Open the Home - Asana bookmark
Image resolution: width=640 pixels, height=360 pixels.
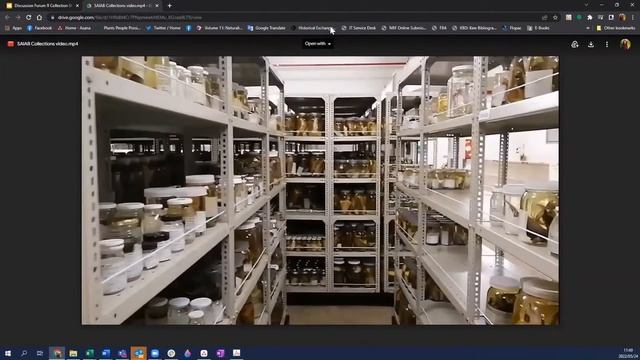click(74, 28)
